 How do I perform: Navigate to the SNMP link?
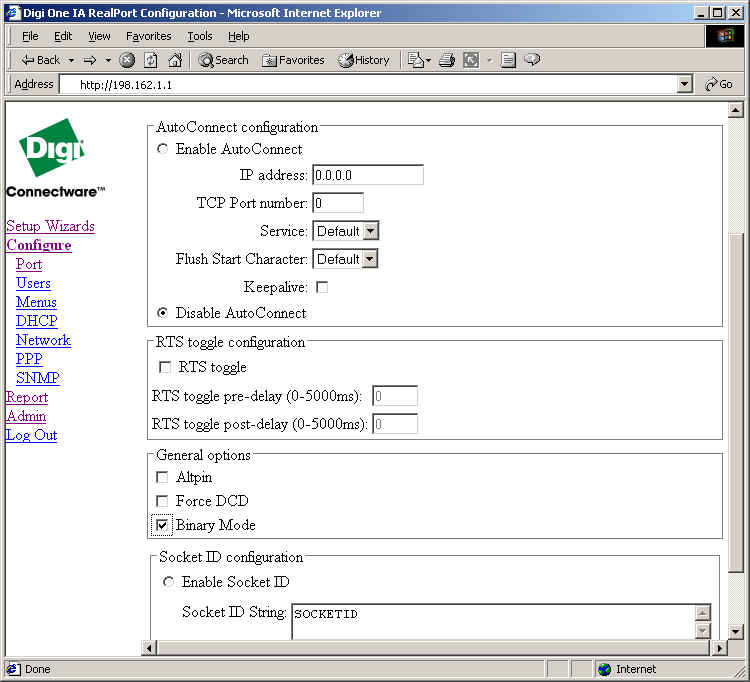point(37,378)
